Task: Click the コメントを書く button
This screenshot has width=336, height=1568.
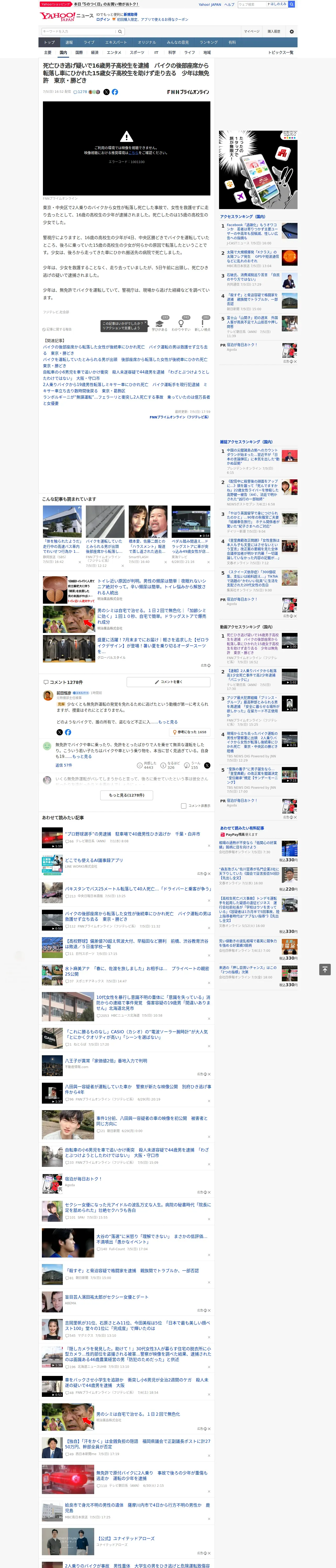Action: pyautogui.click(x=168, y=682)
